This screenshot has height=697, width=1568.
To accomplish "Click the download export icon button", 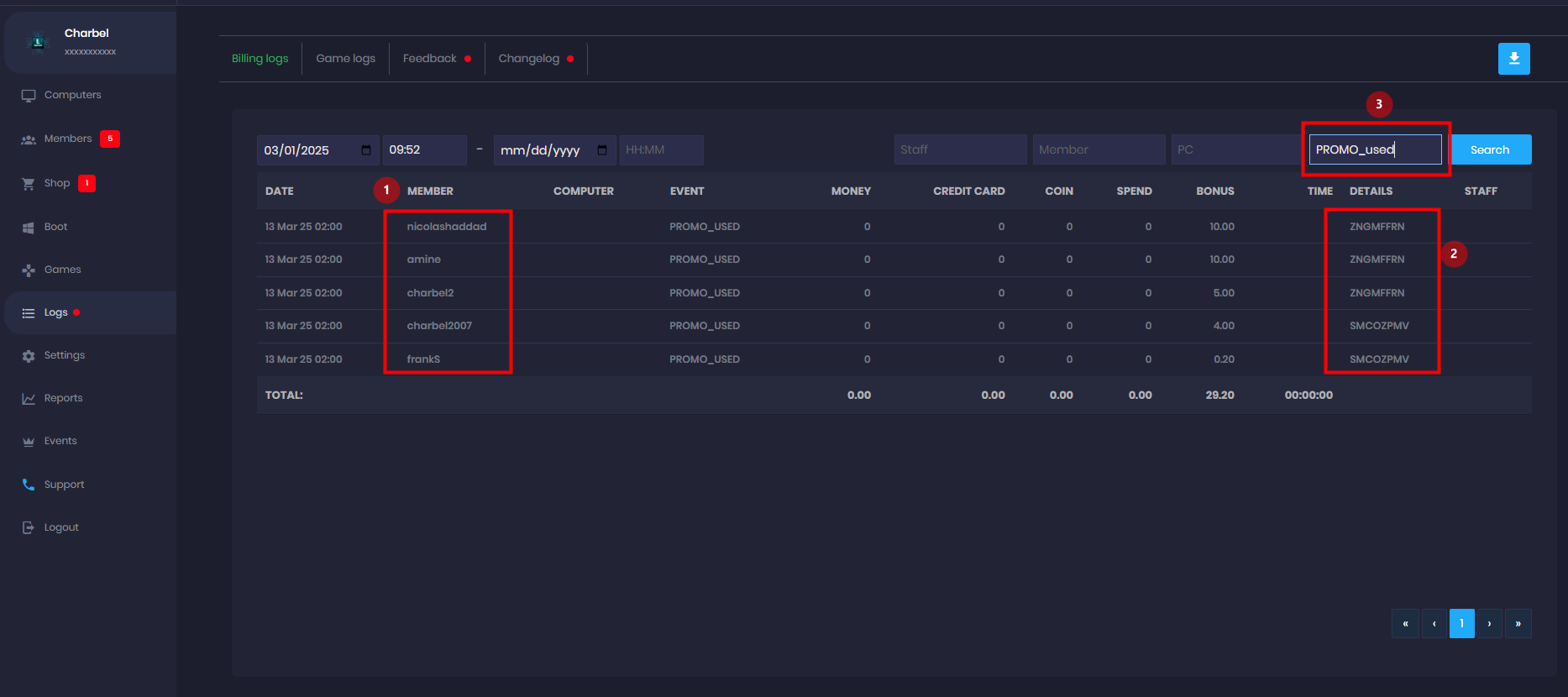I will point(1513,59).
